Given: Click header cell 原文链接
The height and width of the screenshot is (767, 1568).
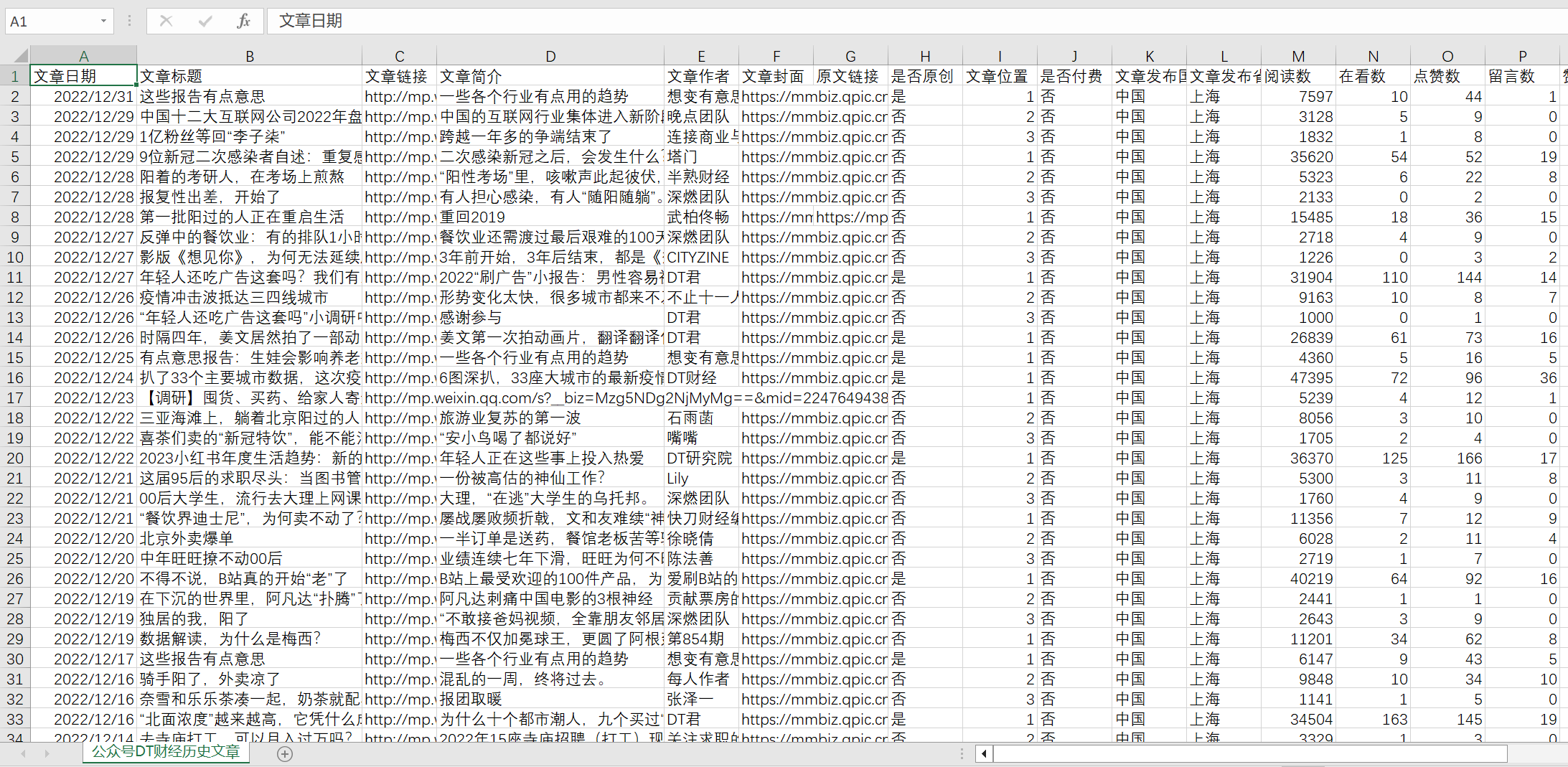Looking at the screenshot, I should [x=850, y=76].
